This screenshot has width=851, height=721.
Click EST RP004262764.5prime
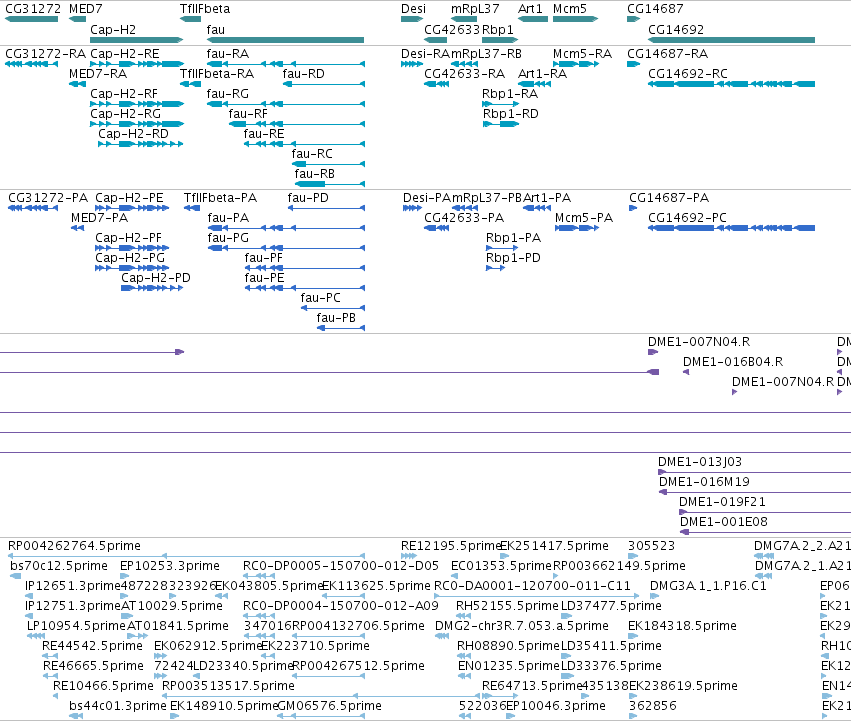point(74,546)
